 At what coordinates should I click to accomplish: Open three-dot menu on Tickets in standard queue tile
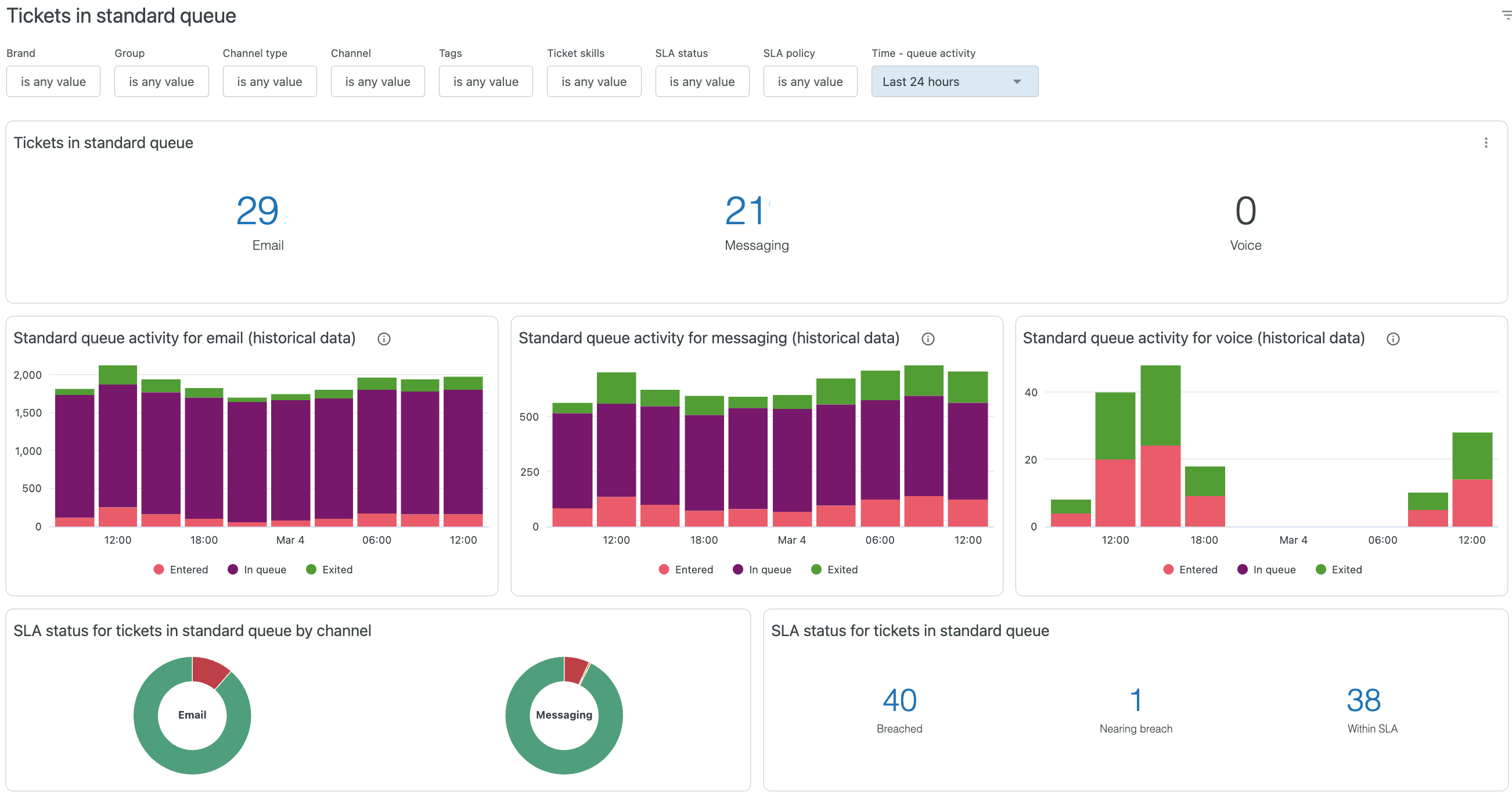[x=1486, y=143]
